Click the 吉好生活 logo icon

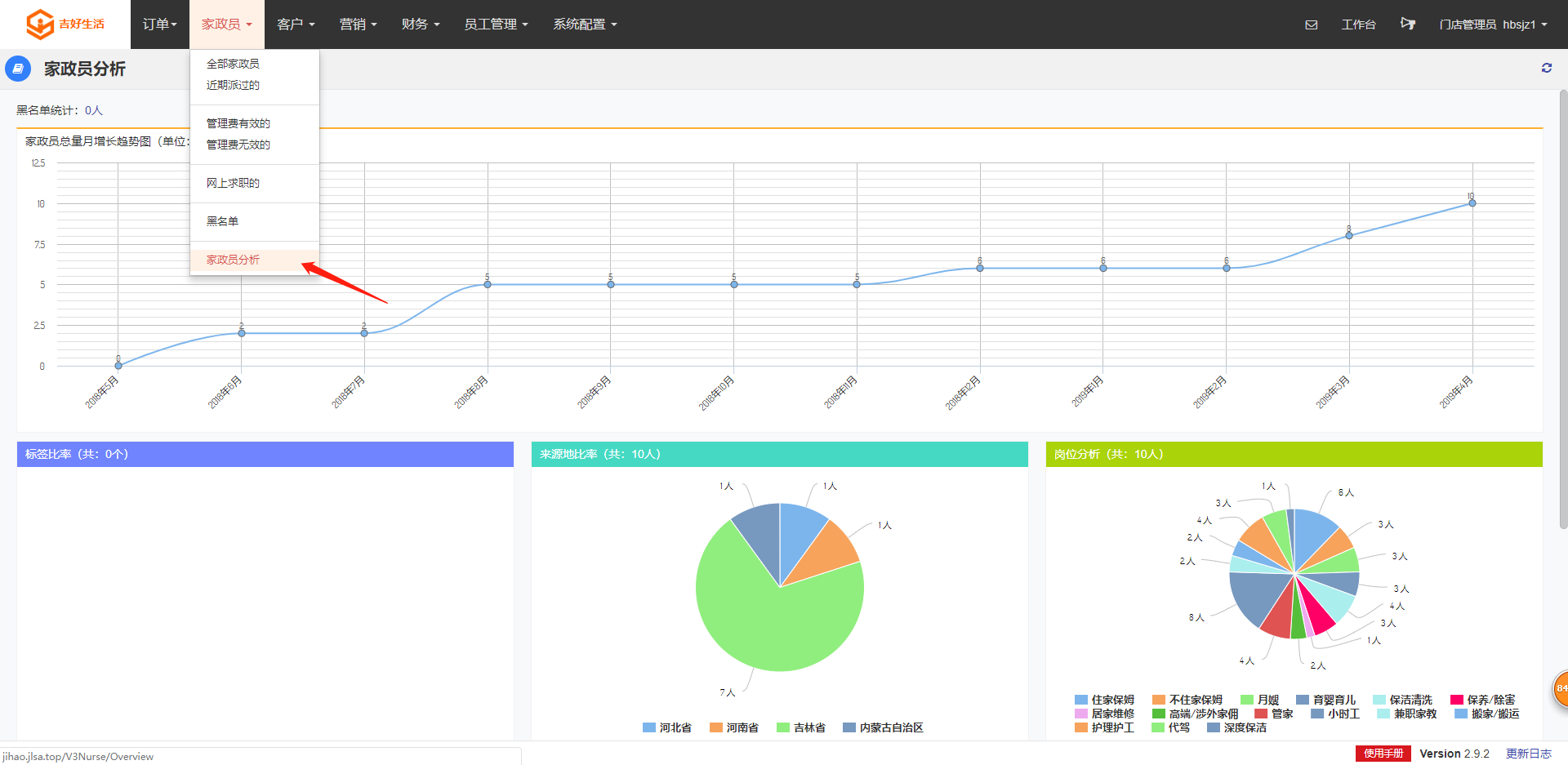[40, 24]
